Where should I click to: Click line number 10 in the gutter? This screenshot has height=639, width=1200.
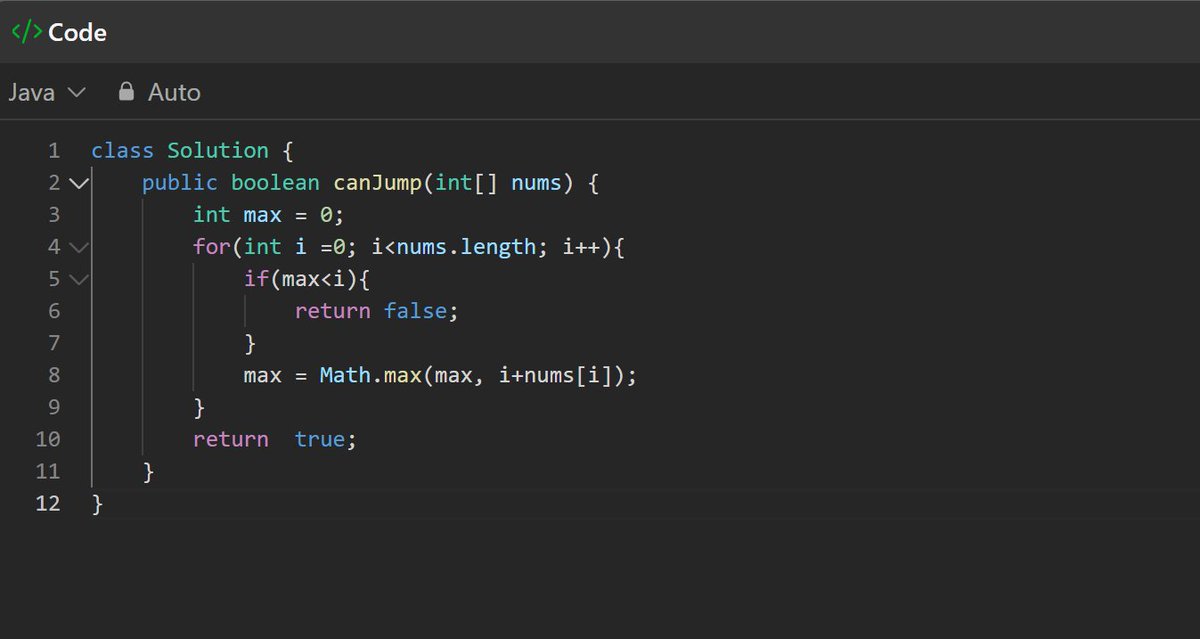click(x=48, y=439)
